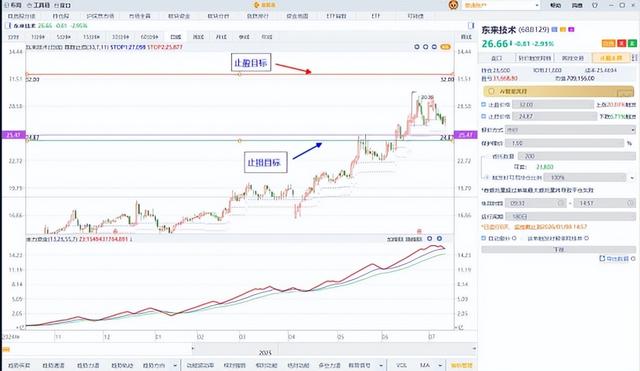This screenshot has width=640, height=371.
Task: Click second circular icon above main chart
Action: 425,47
